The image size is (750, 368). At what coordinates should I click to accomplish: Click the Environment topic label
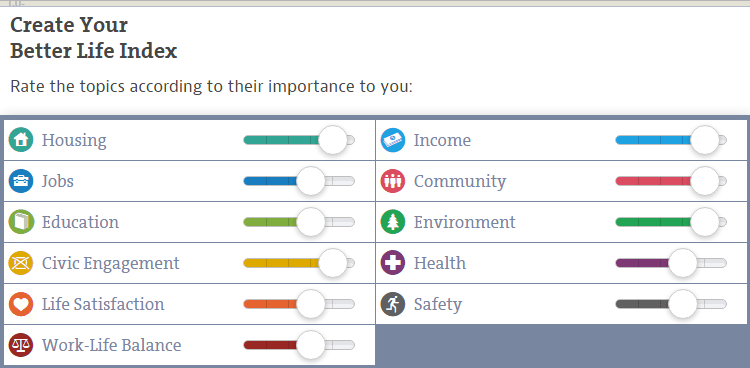[x=464, y=222]
